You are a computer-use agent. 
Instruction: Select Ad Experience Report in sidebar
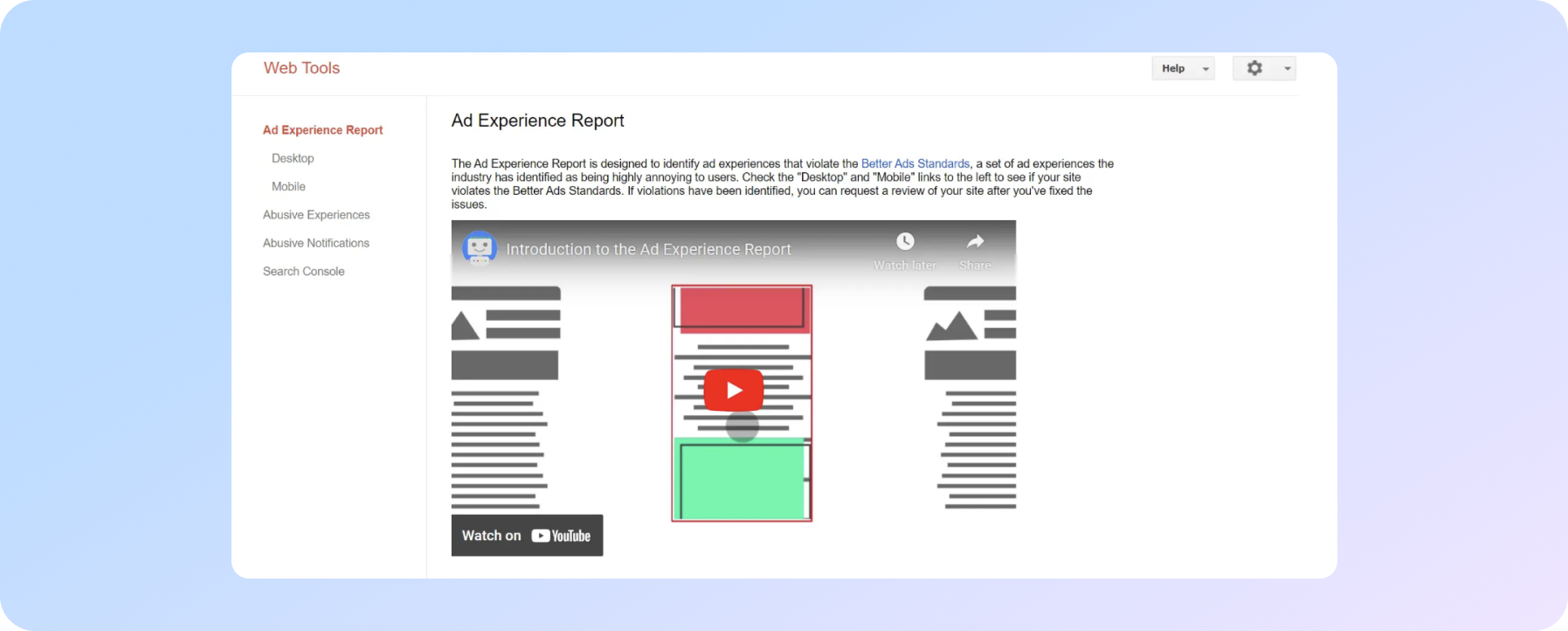(x=322, y=129)
